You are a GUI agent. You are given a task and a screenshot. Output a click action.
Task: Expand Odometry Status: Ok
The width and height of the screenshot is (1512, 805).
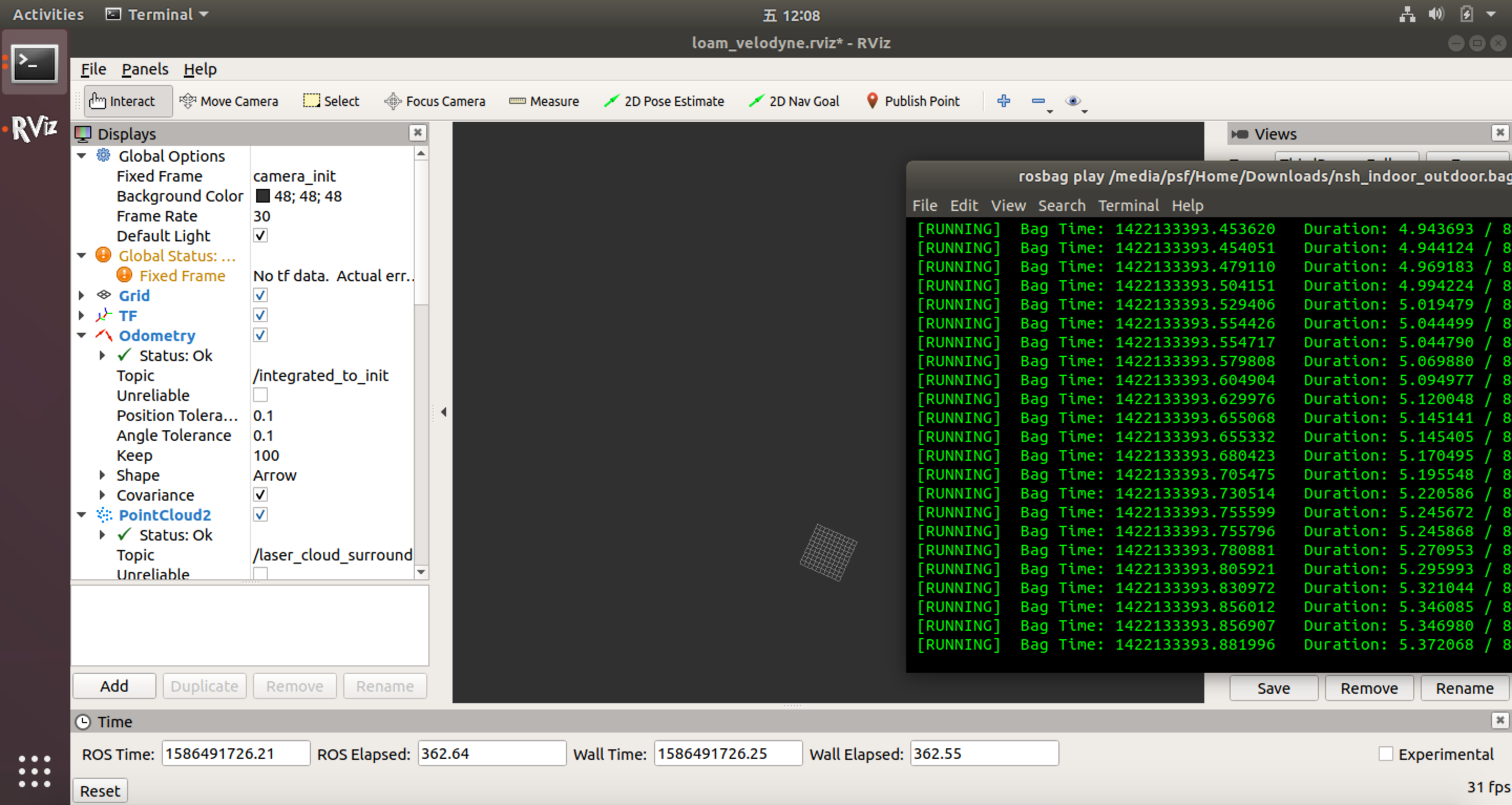click(x=102, y=356)
